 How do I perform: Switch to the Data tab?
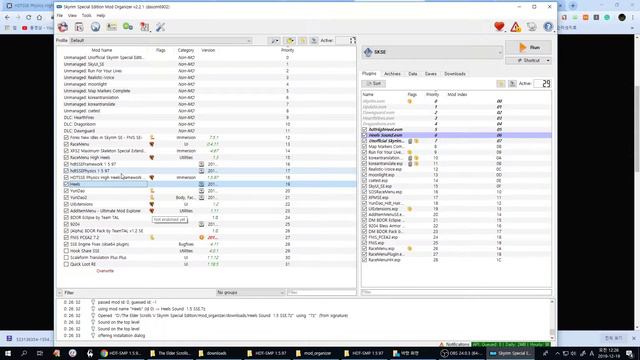[x=413, y=74]
